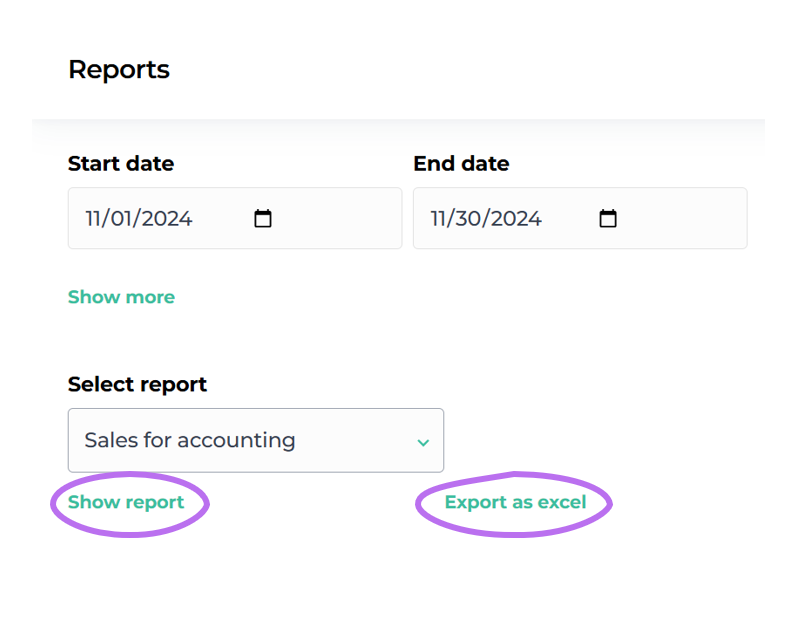Click the chevron in Select report dropdown
Screen dimensions: 799x628
423,442
